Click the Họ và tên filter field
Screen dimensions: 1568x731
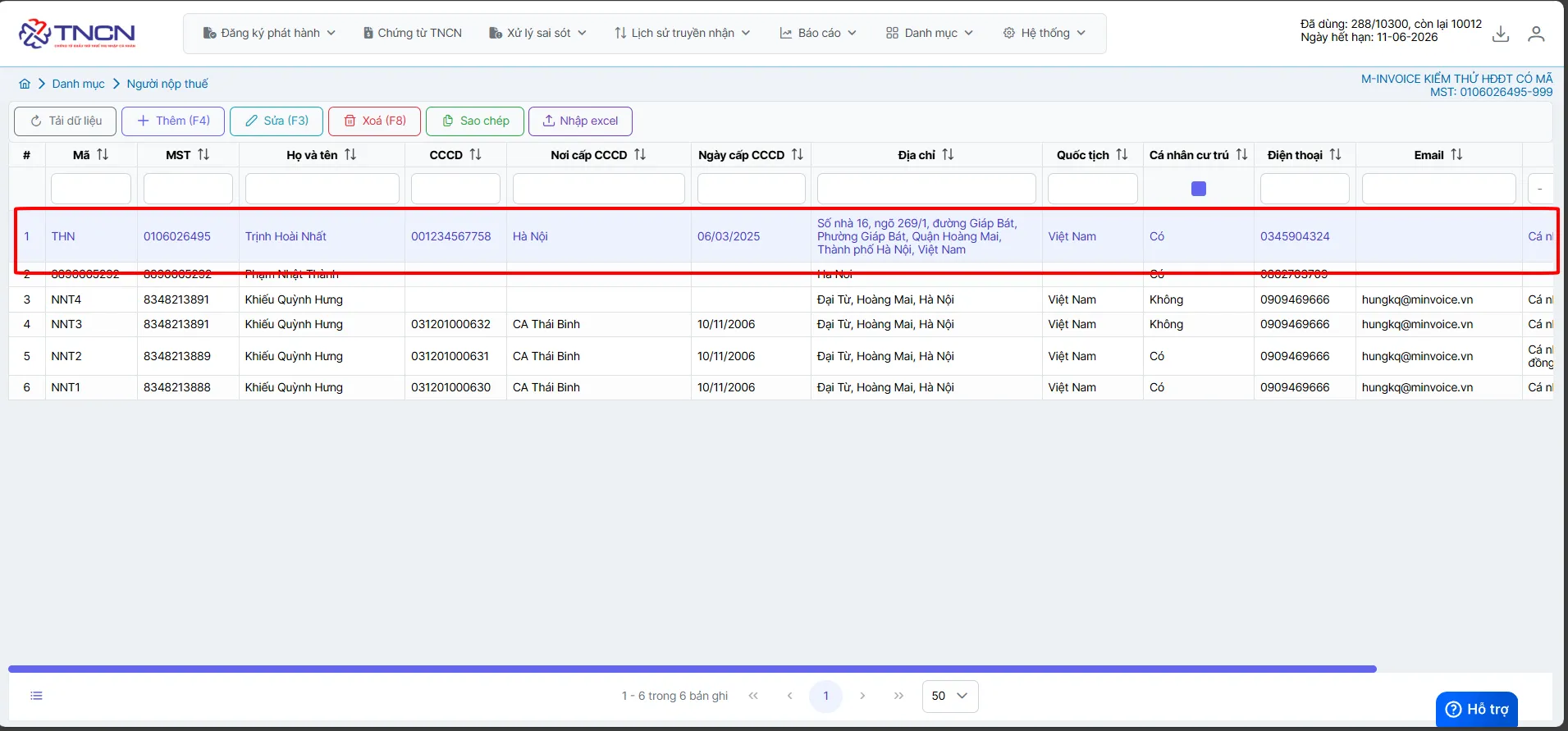tap(322, 189)
